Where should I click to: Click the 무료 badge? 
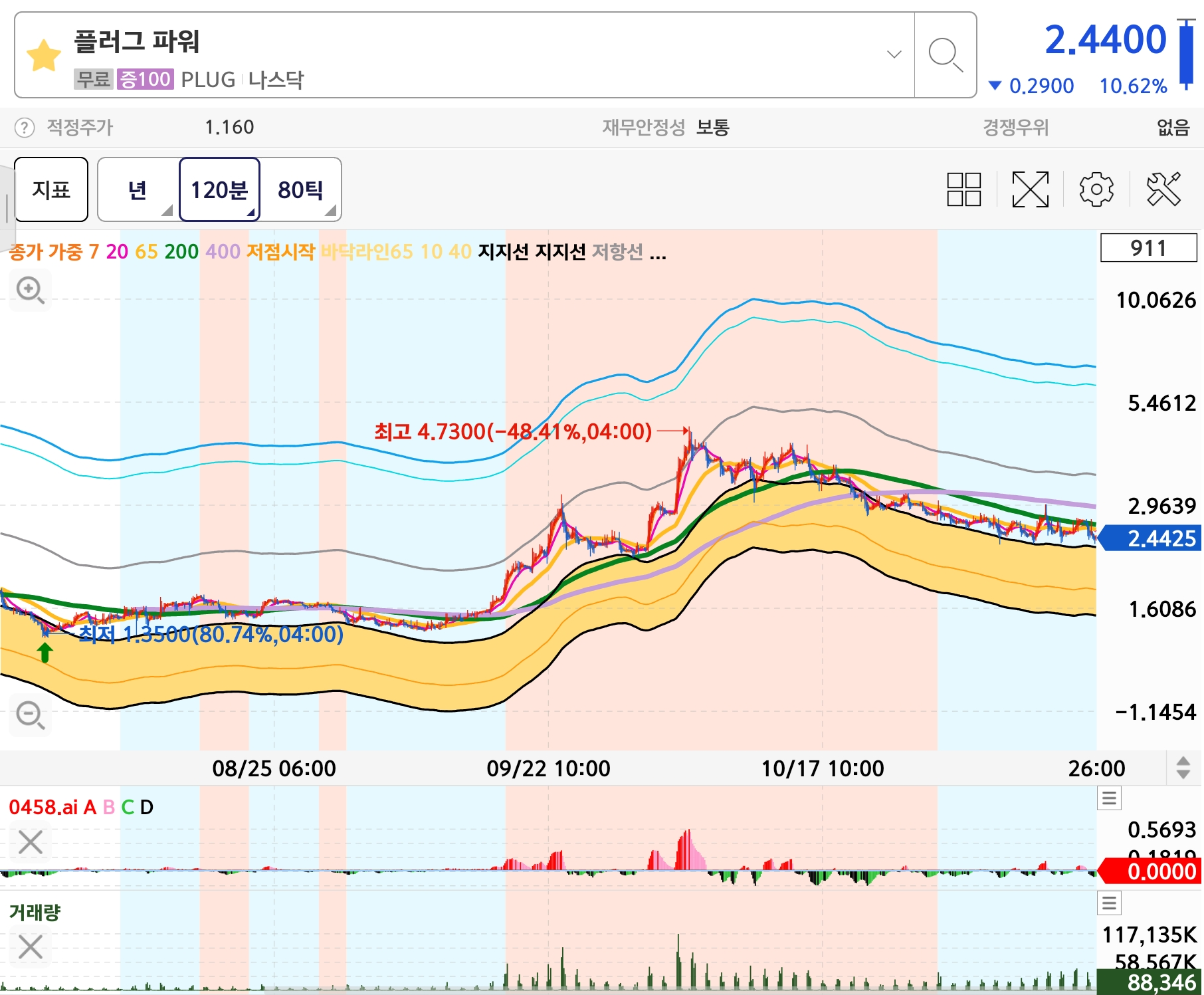coord(94,79)
